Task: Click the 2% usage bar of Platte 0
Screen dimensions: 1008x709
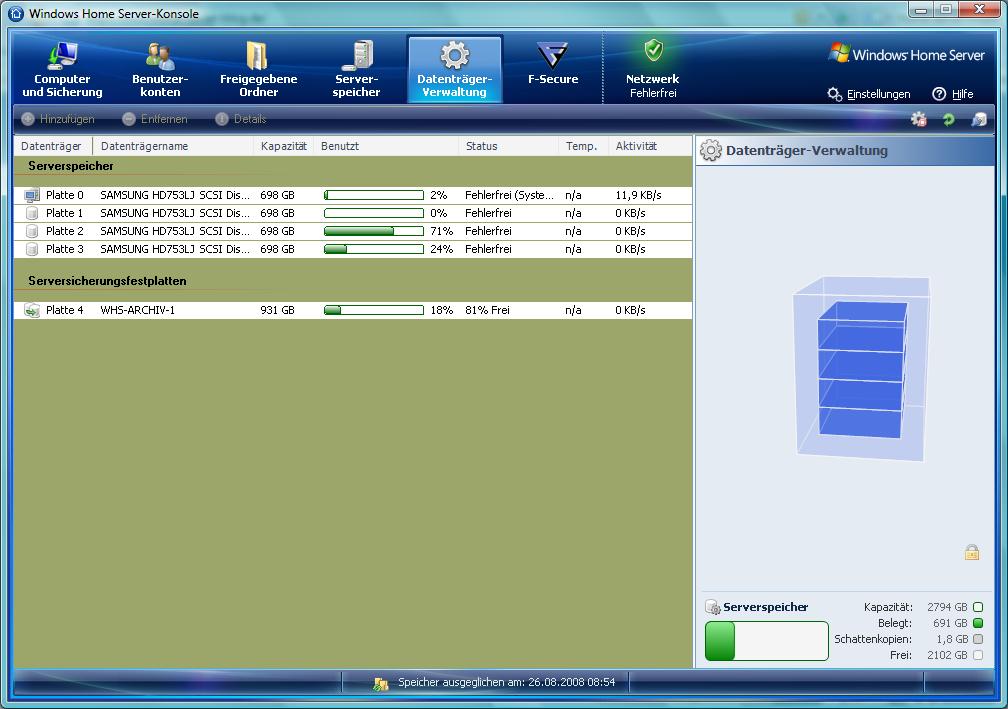Action: coord(374,195)
